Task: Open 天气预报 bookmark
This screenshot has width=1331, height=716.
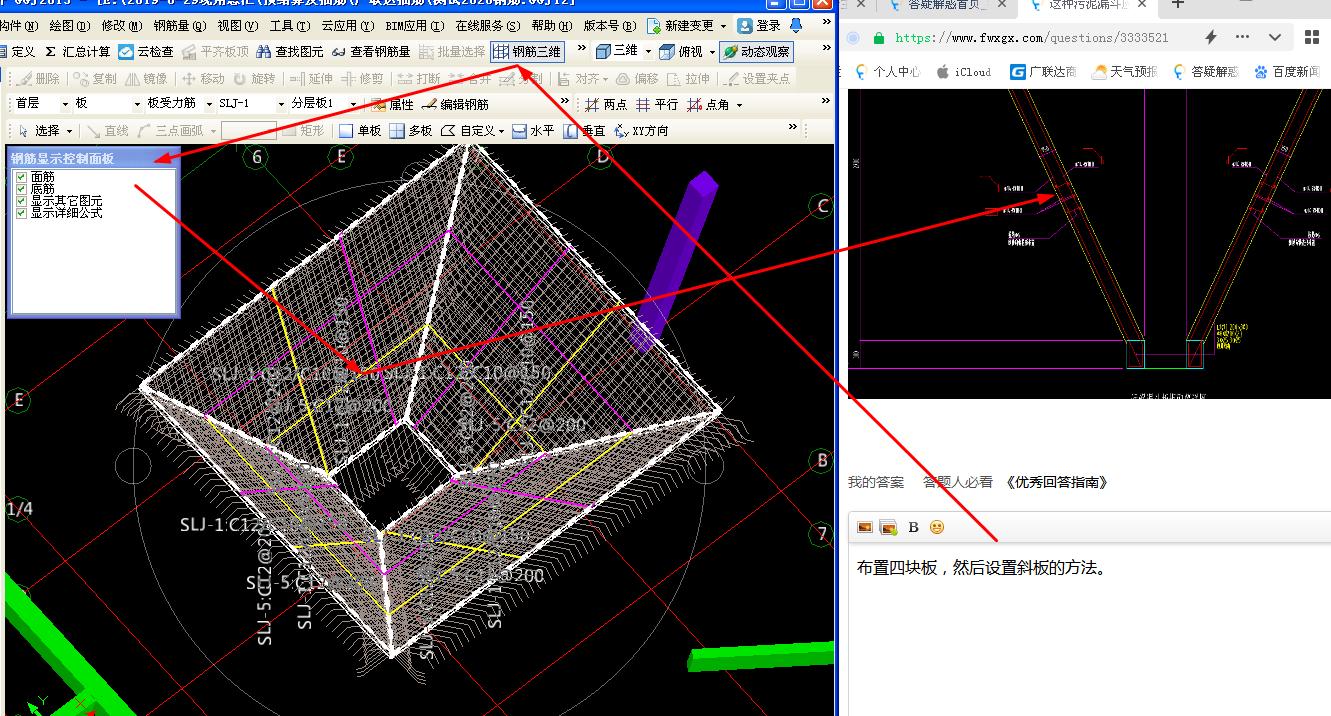Action: tap(1125, 71)
